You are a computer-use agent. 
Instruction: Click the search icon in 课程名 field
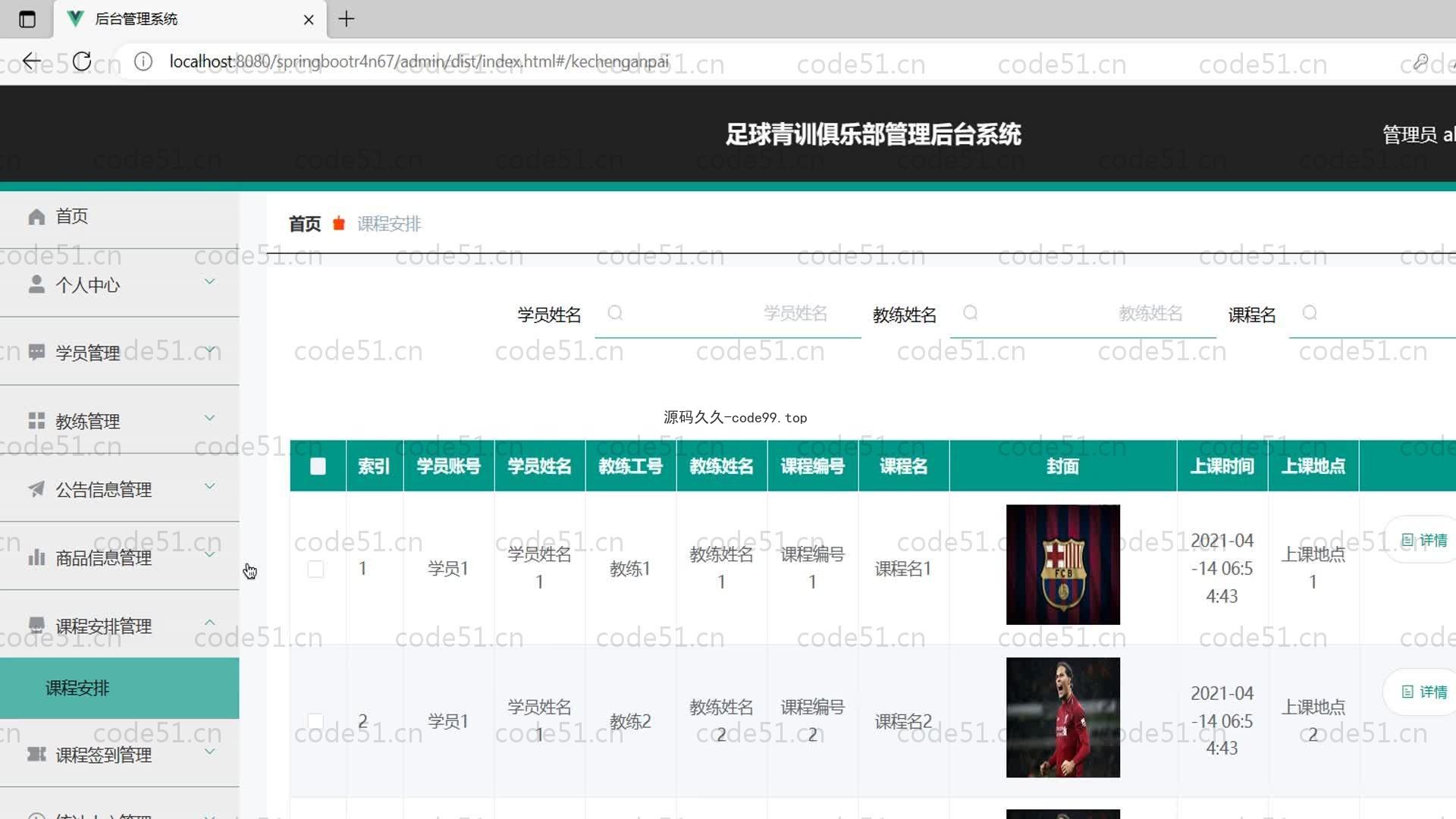tap(1310, 313)
